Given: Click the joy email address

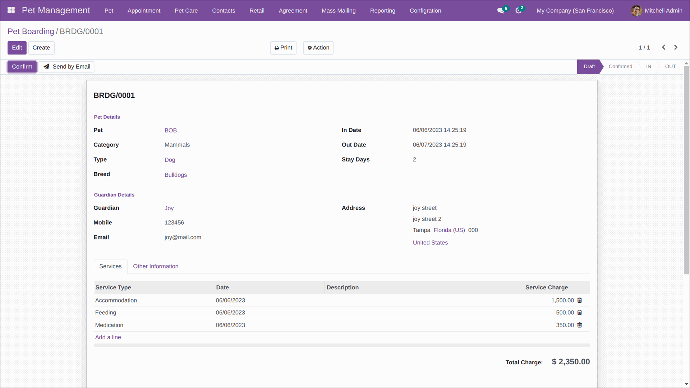Looking at the screenshot, I should (183, 237).
